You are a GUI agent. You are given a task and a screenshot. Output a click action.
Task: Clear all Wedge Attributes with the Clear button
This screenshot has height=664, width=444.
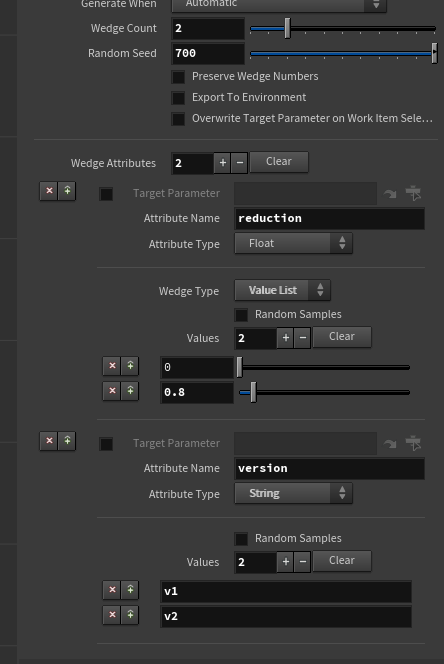[279, 162]
